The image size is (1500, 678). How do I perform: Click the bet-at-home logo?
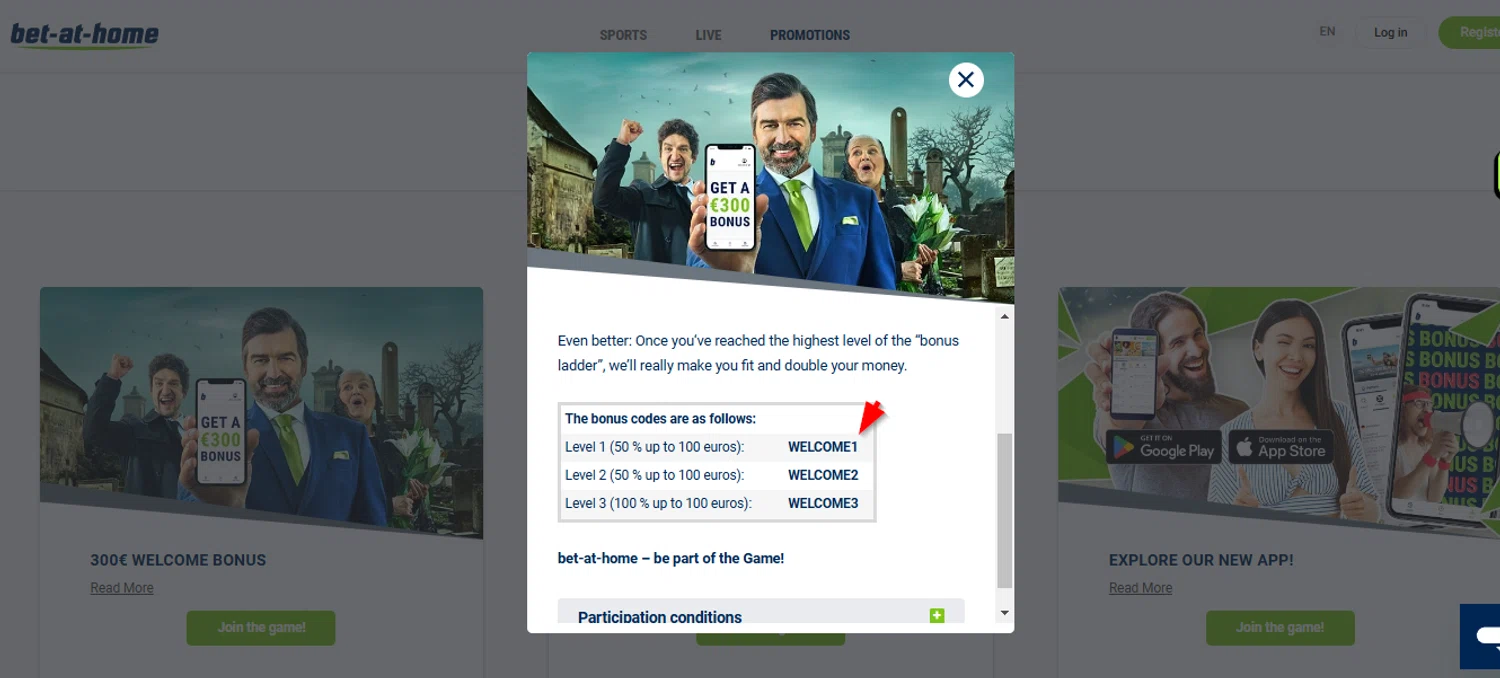point(85,36)
